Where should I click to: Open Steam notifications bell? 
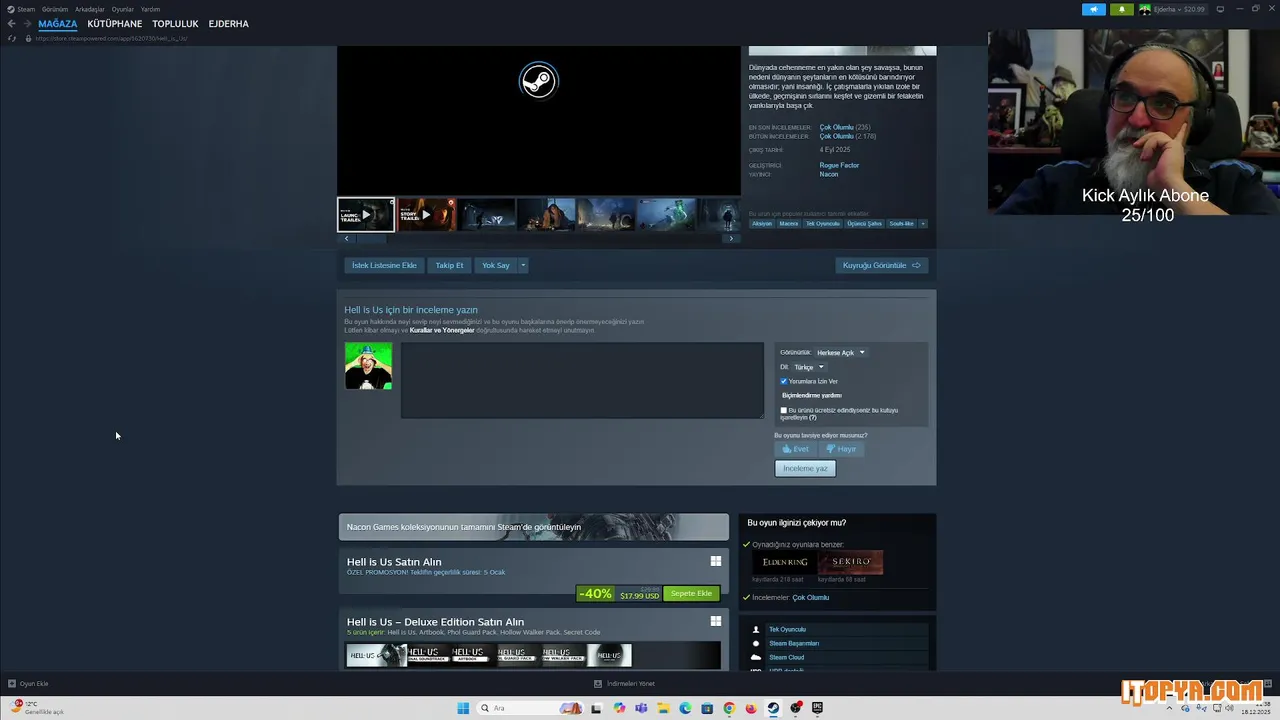coord(1121,9)
